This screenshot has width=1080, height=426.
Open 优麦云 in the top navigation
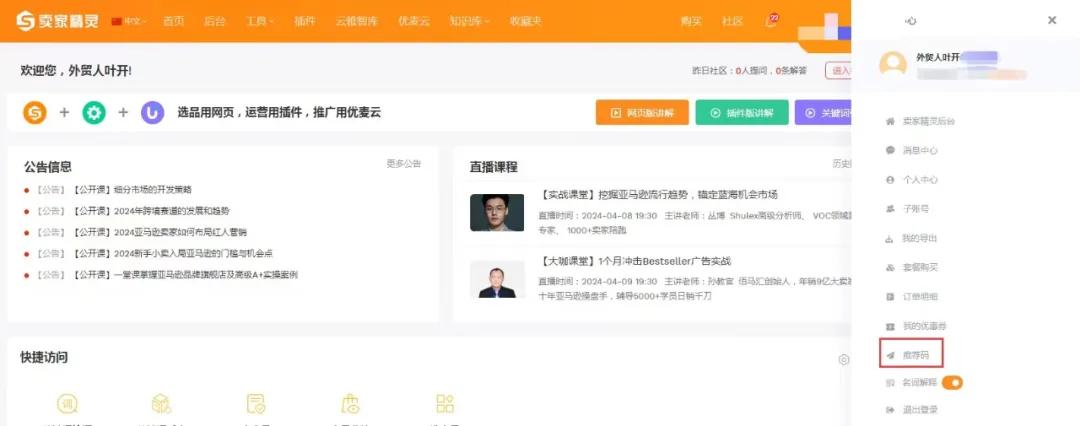click(414, 21)
